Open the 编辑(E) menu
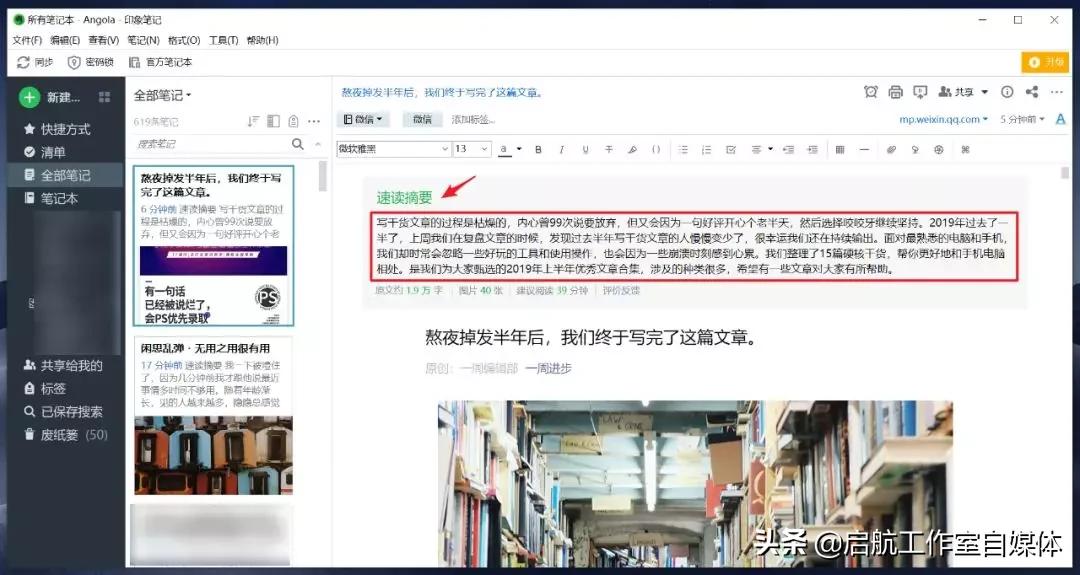The image size is (1080, 575). click(x=65, y=41)
